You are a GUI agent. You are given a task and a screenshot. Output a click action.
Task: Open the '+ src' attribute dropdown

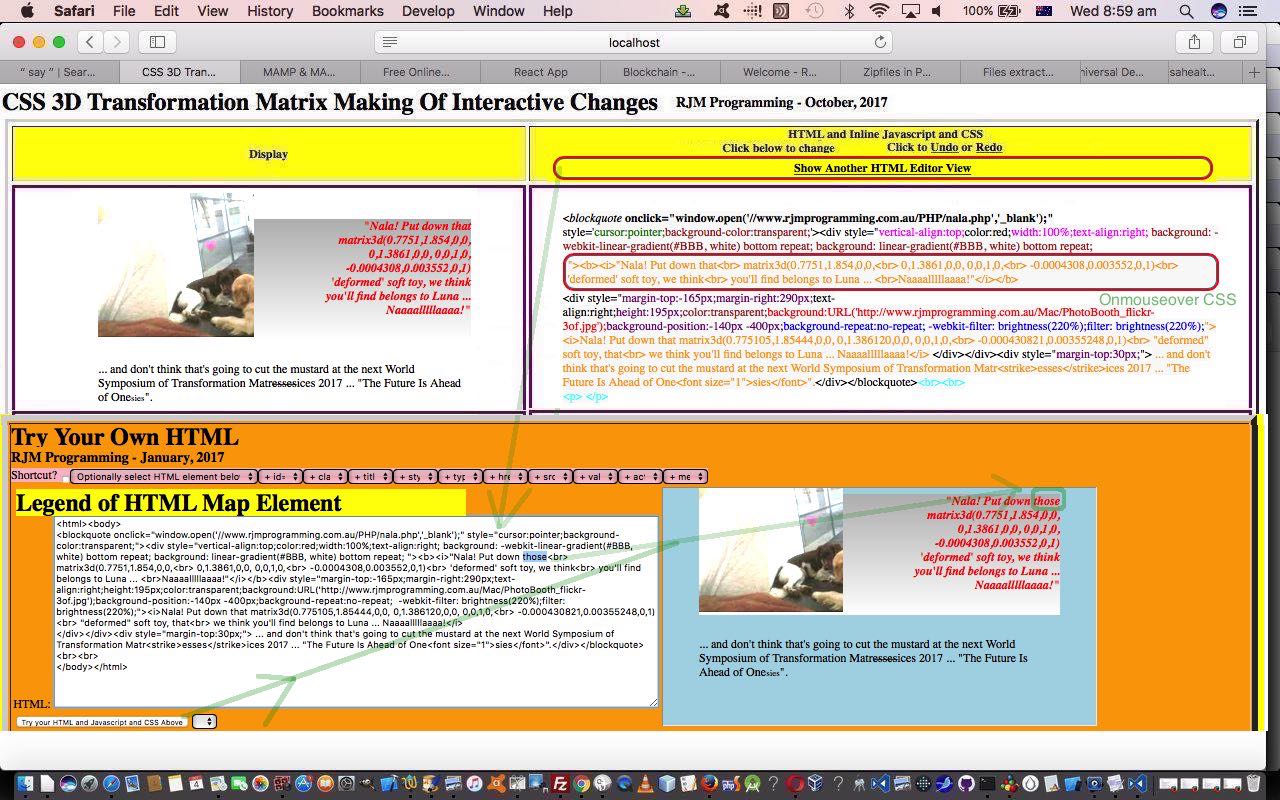tap(550, 477)
